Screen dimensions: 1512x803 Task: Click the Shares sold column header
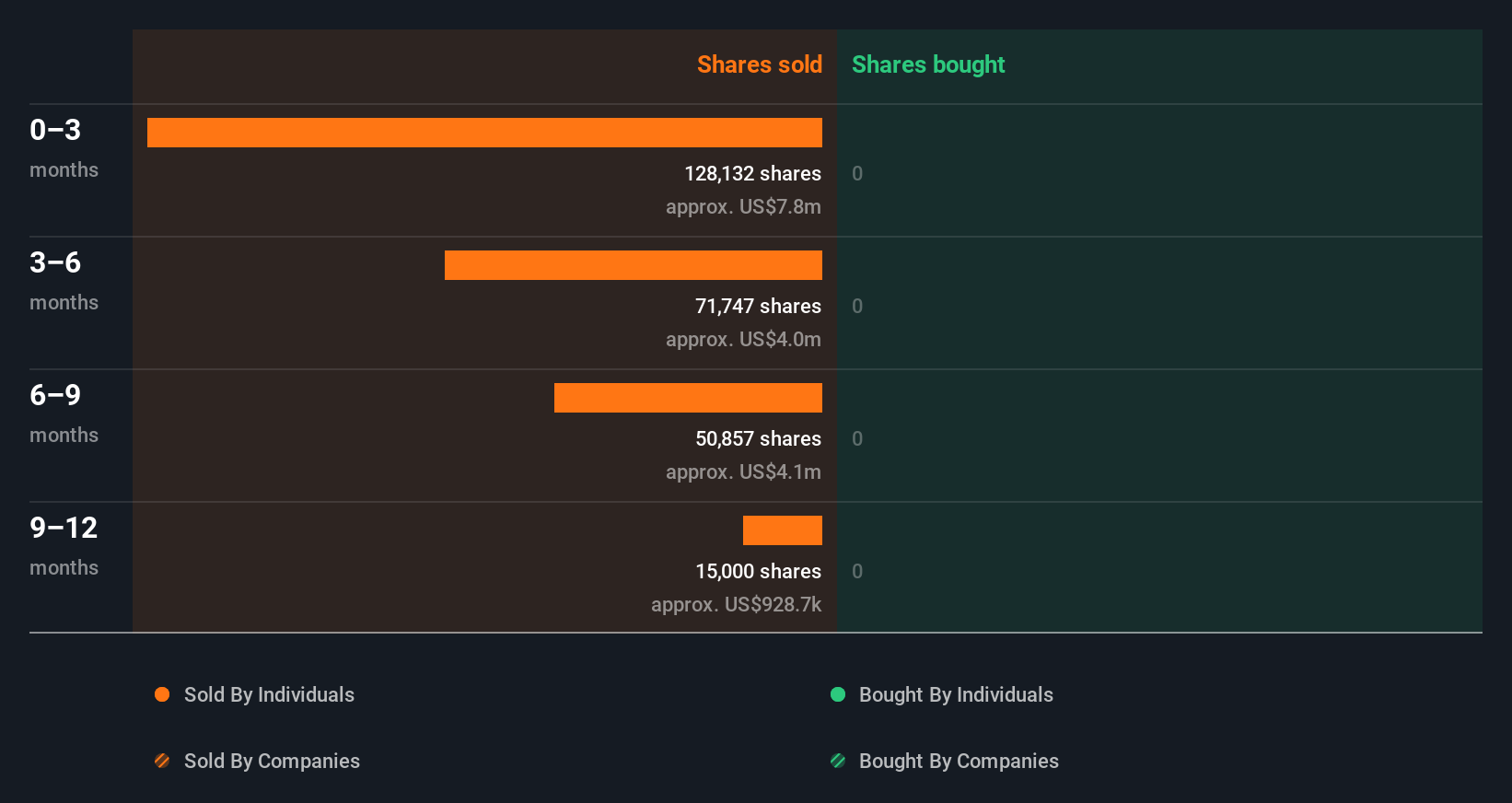point(760,64)
